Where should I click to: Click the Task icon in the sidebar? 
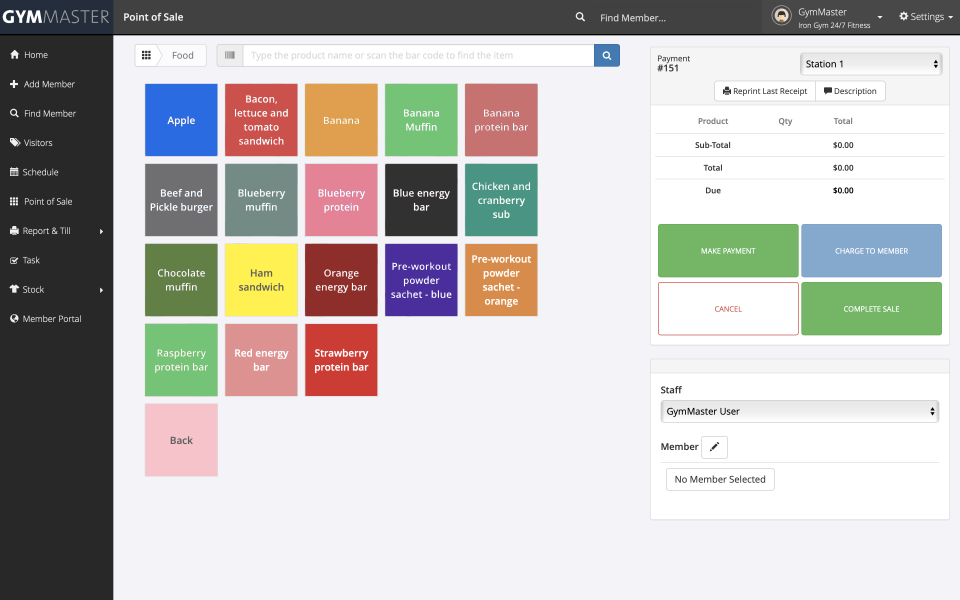14,260
